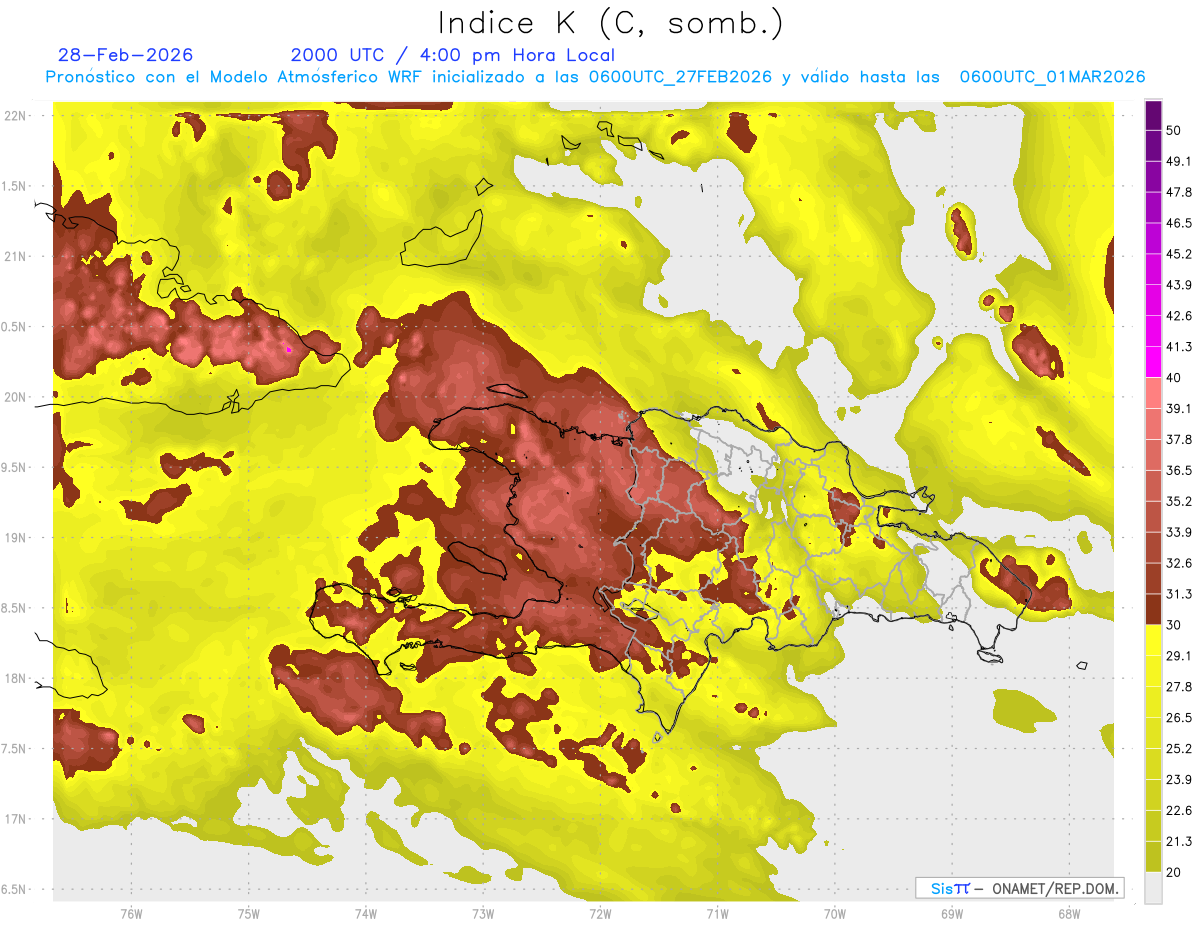Click the "70W" longitude axis label

click(x=834, y=912)
